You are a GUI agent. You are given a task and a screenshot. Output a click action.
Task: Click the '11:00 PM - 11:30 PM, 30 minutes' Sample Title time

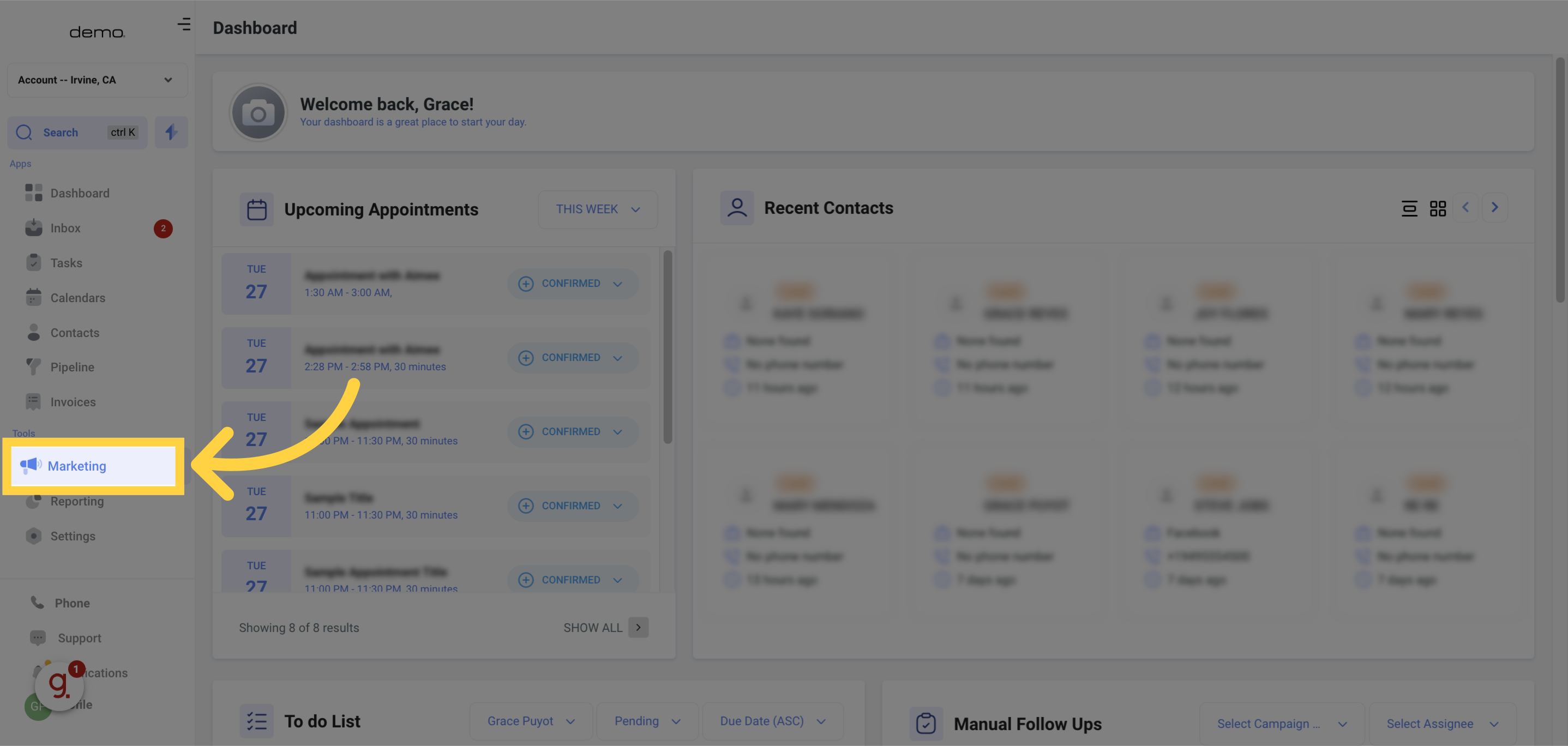point(381,515)
